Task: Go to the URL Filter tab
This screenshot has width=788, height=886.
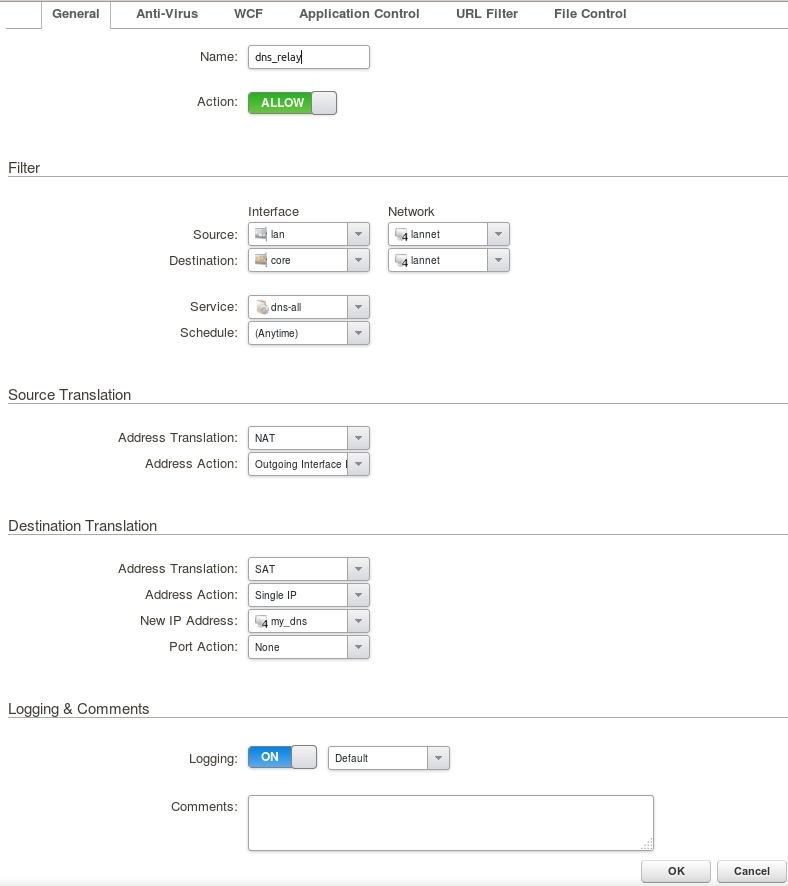Action: click(x=487, y=14)
